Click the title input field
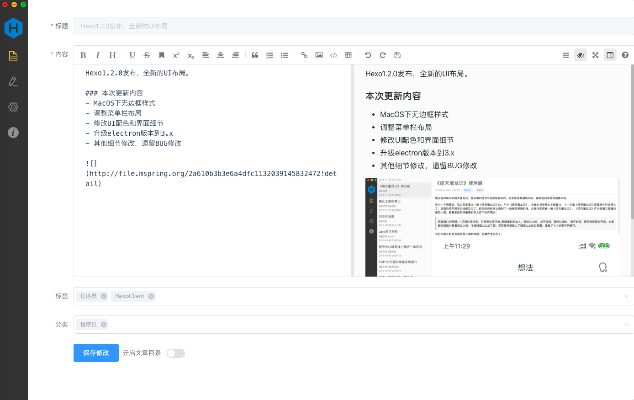The height and width of the screenshot is (400, 634). click(350, 24)
